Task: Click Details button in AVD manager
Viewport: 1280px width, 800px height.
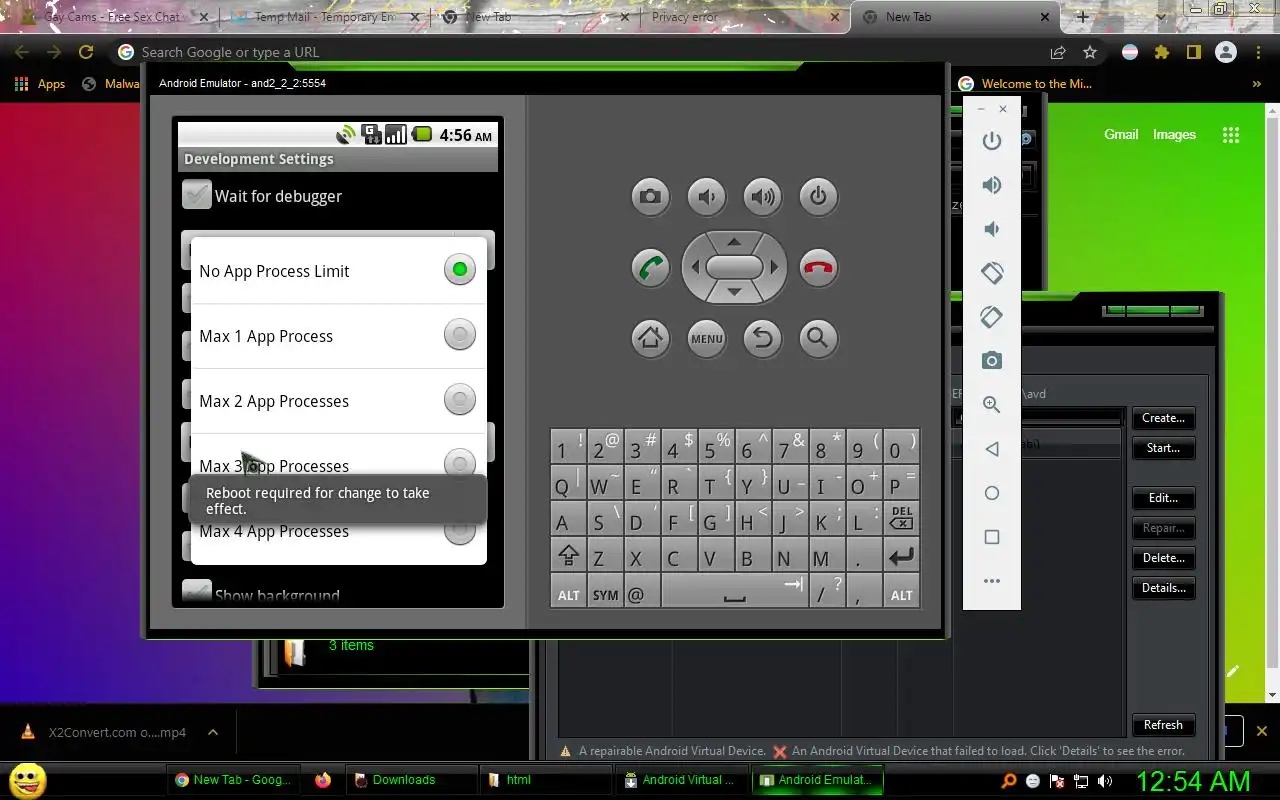Action: tap(1163, 588)
